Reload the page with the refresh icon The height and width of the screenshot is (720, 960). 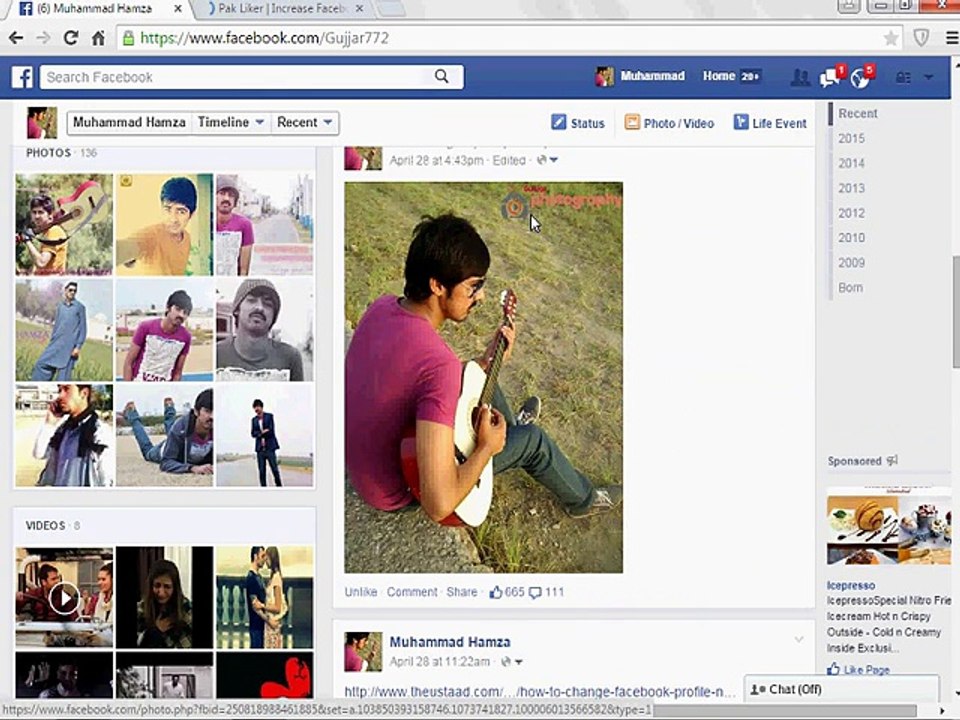[x=71, y=38]
